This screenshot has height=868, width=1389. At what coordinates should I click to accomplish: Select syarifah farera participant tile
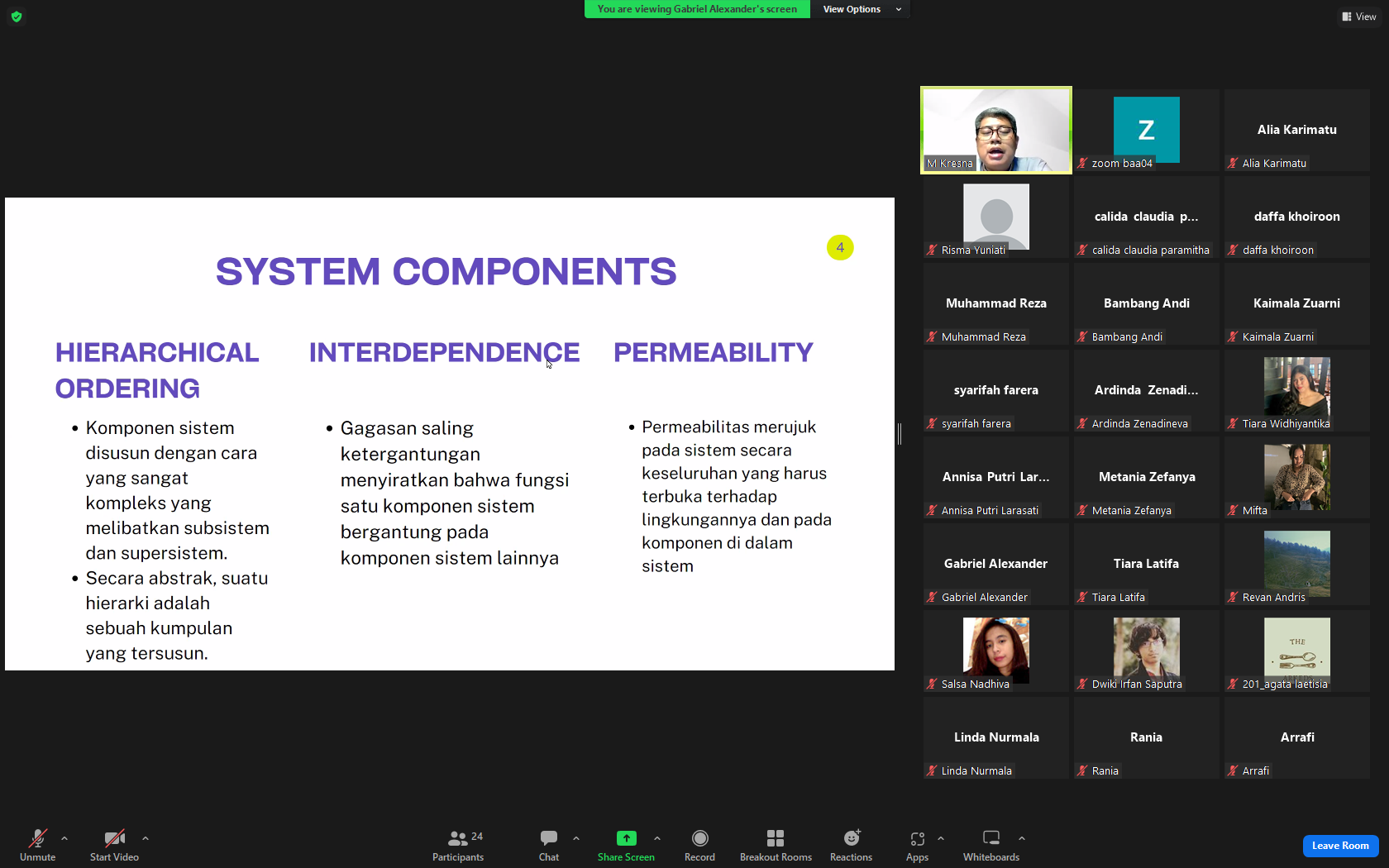coord(995,391)
